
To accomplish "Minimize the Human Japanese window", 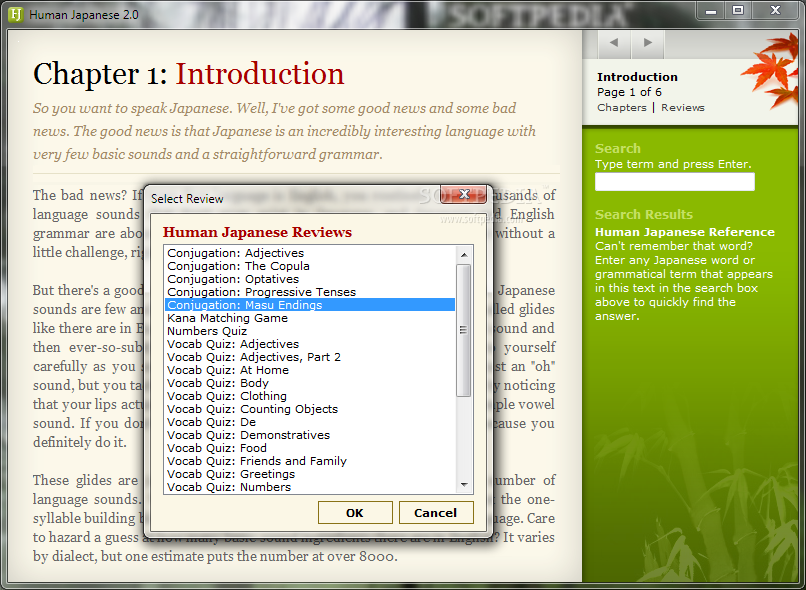I will (711, 11).
